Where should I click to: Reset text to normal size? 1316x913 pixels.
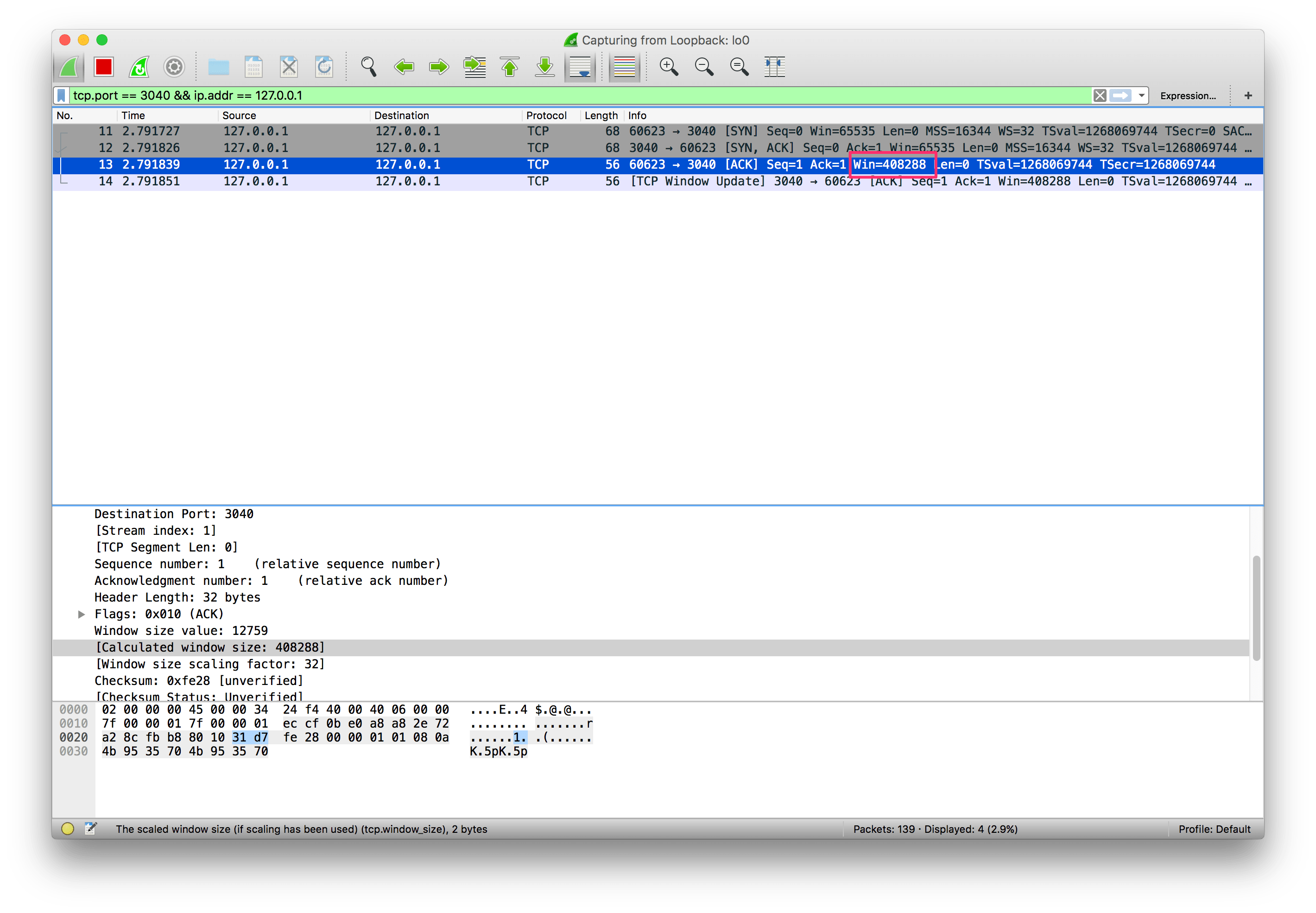(x=739, y=67)
